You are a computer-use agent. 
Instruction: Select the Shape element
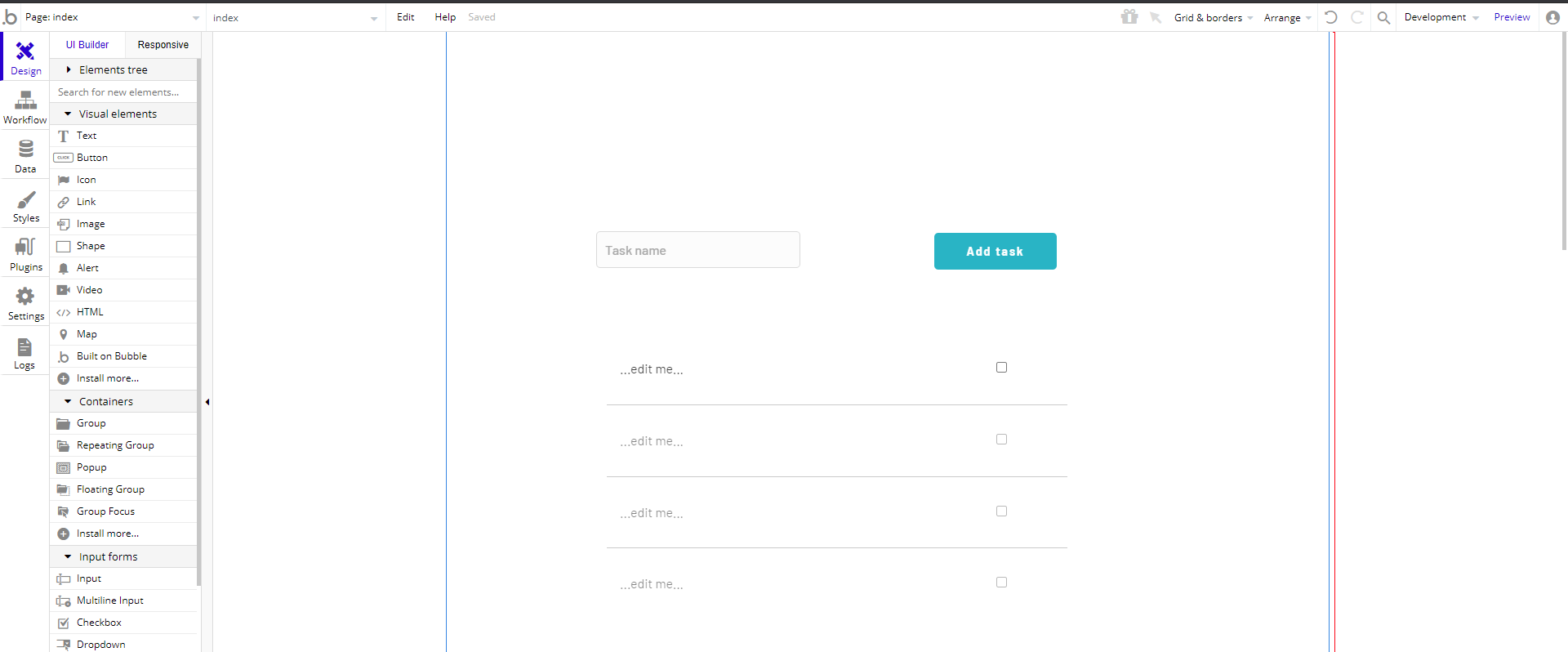(x=123, y=246)
